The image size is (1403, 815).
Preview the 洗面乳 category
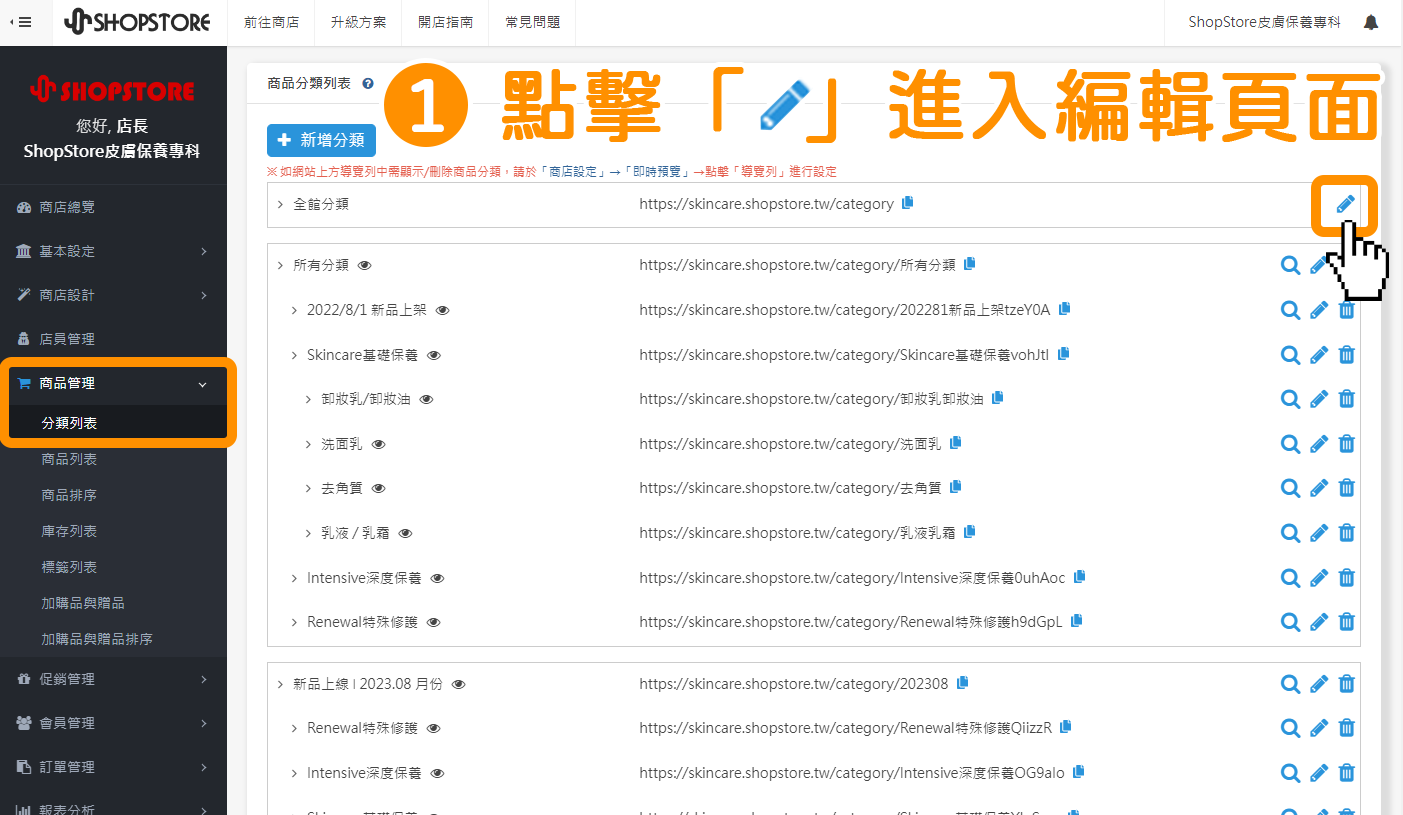1291,444
